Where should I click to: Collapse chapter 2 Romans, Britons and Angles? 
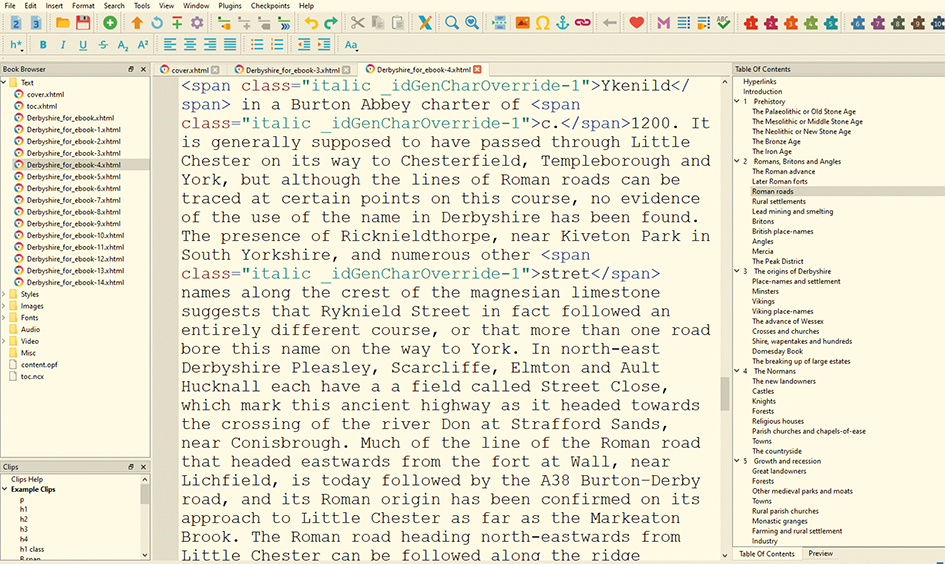pyautogui.click(x=735, y=161)
